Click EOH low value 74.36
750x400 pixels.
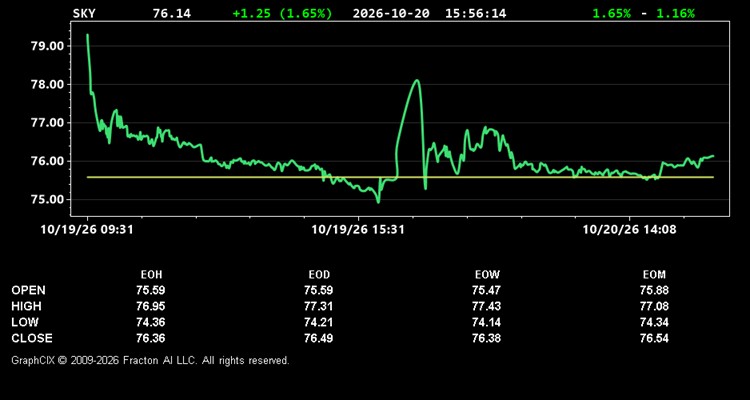click(x=151, y=322)
